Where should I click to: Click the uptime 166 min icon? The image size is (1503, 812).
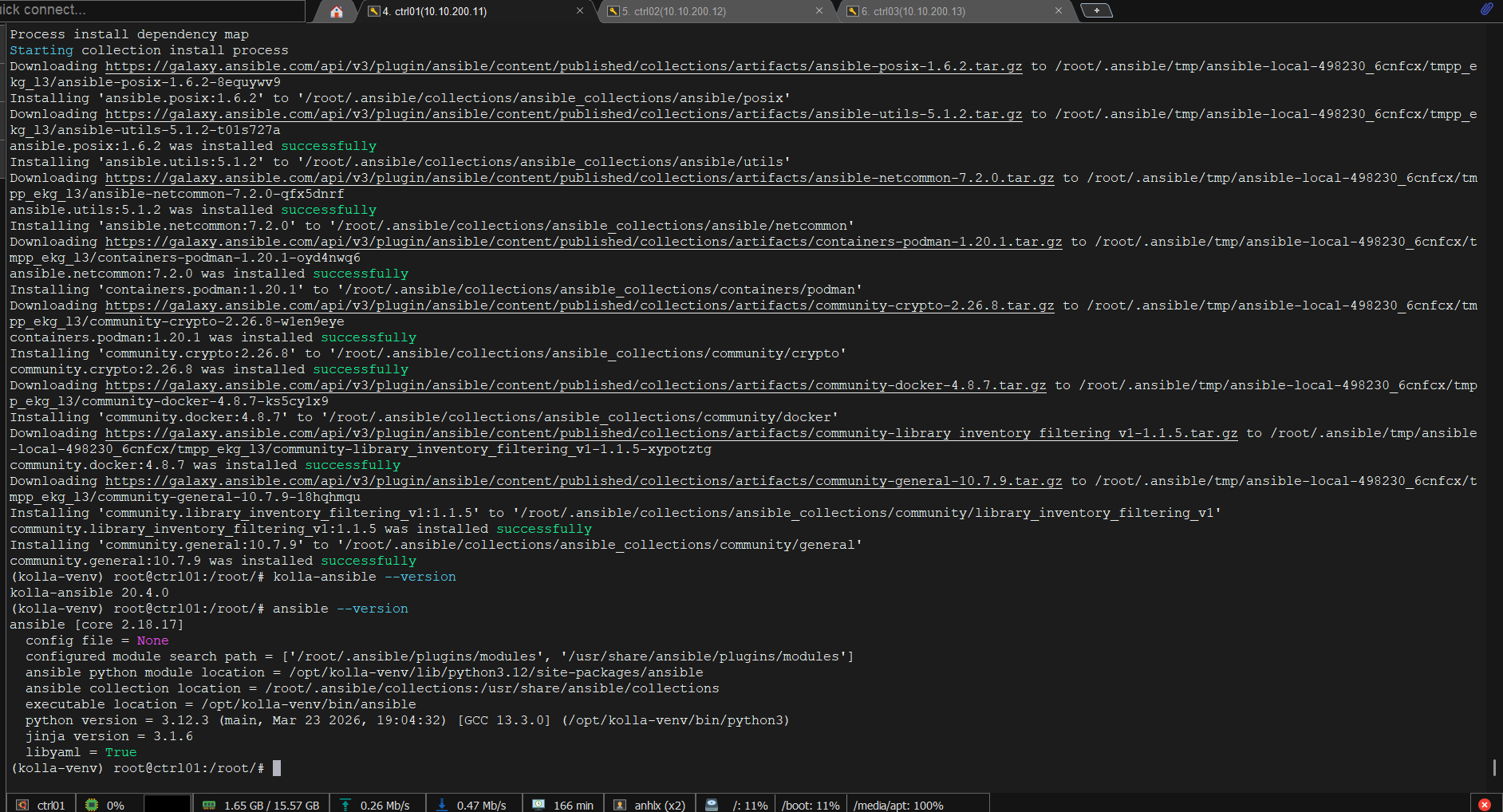click(x=538, y=805)
